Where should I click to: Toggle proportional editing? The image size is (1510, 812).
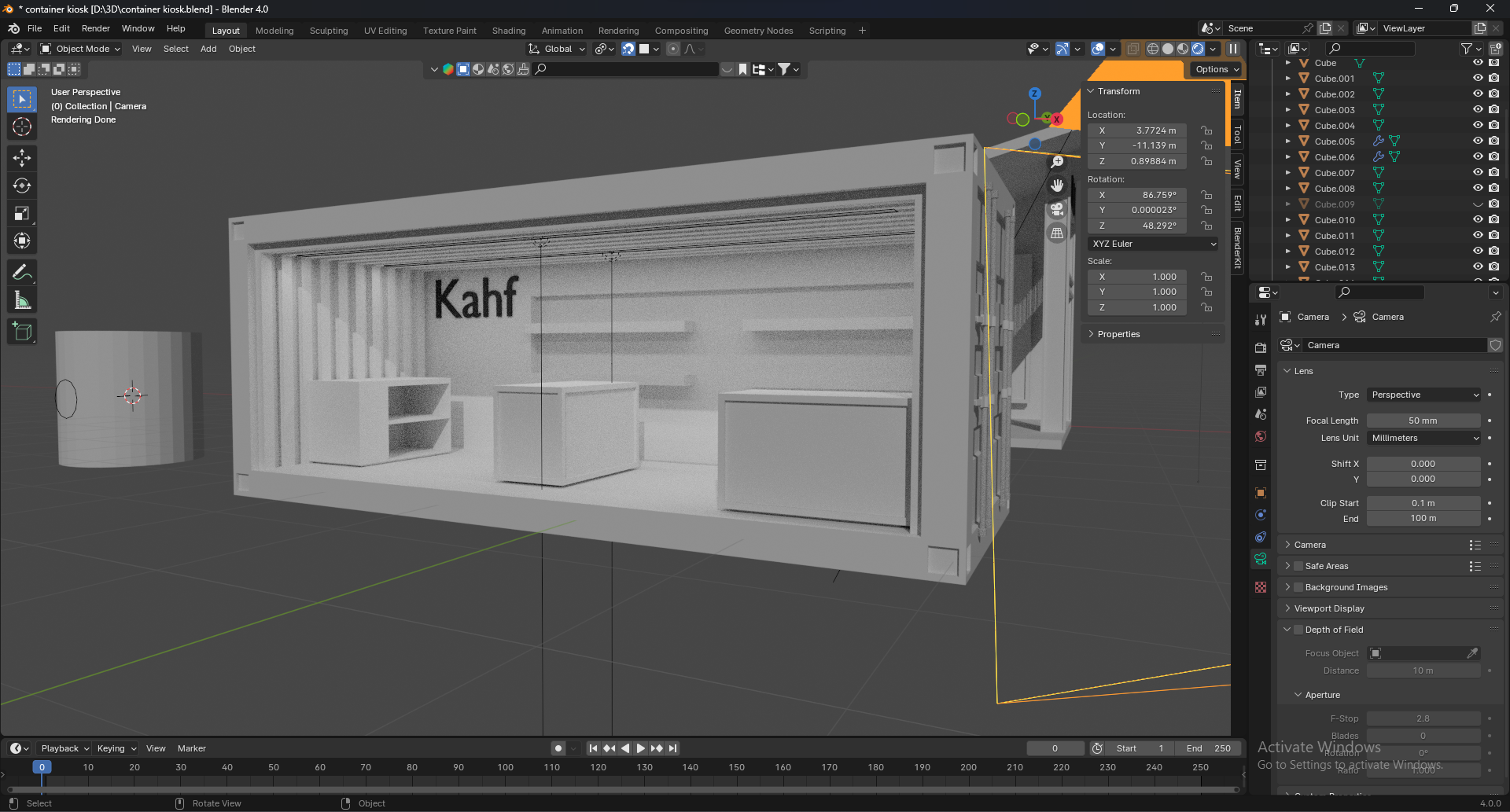pos(673,49)
